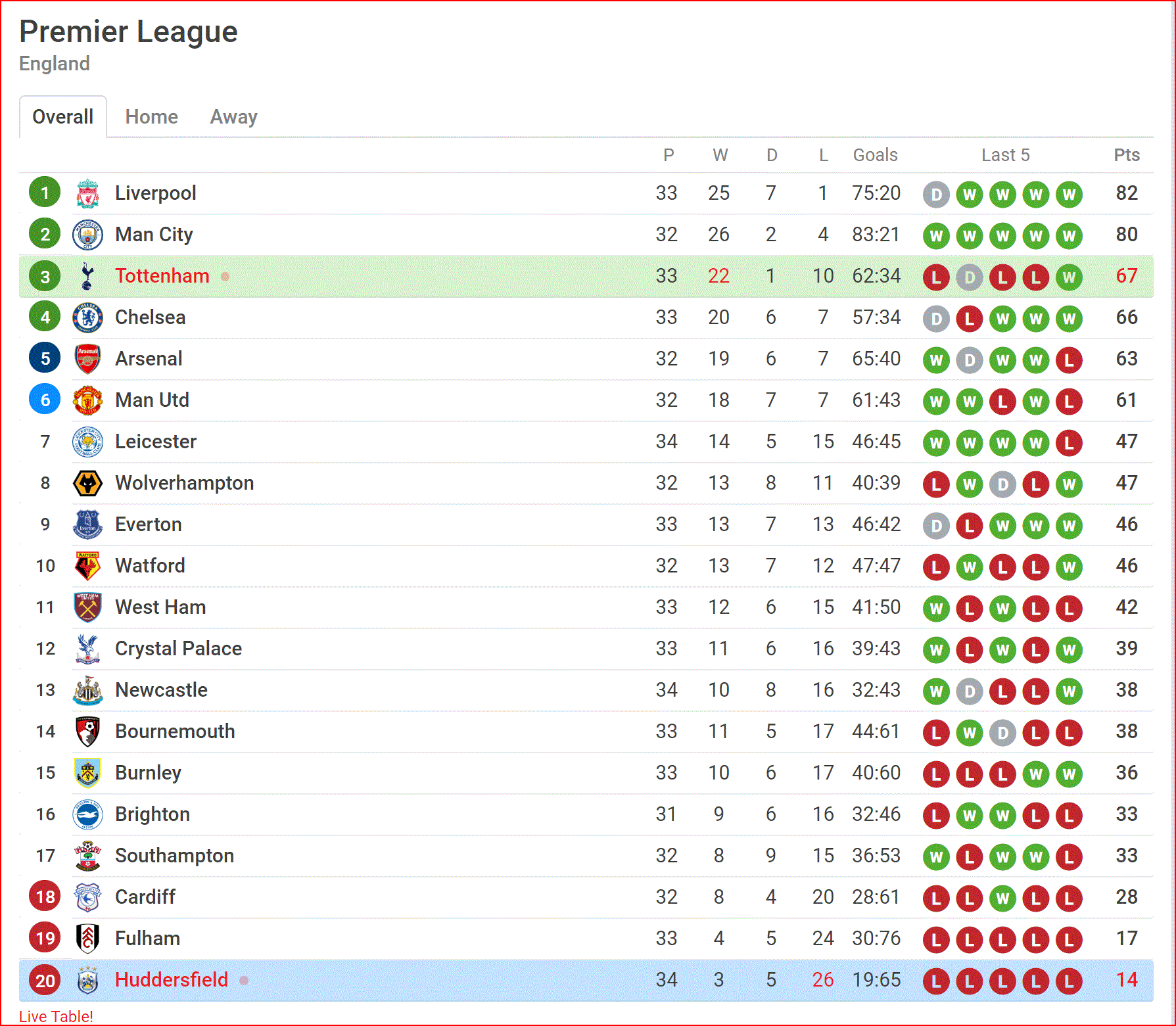
Task: Click Liverpool's first Last 5 draw badge
Action: [x=936, y=195]
